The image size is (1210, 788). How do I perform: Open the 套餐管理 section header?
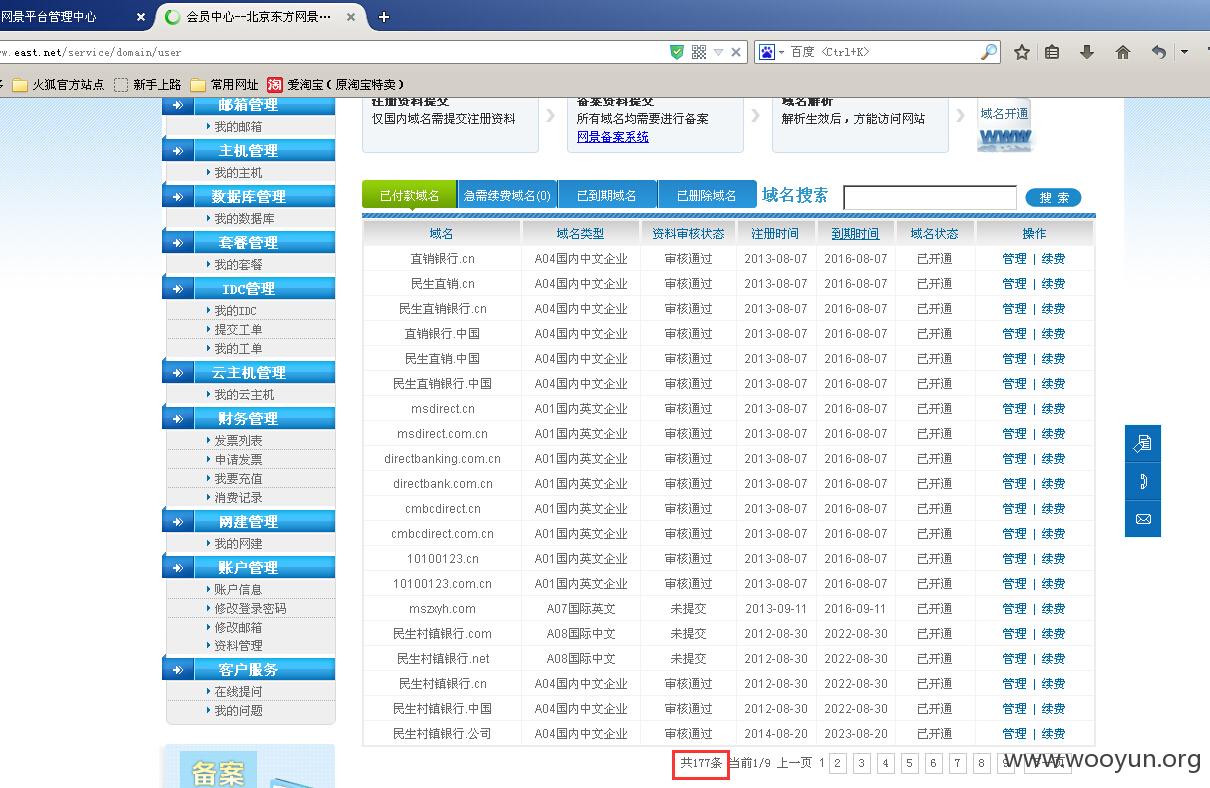pyautogui.click(x=250, y=243)
